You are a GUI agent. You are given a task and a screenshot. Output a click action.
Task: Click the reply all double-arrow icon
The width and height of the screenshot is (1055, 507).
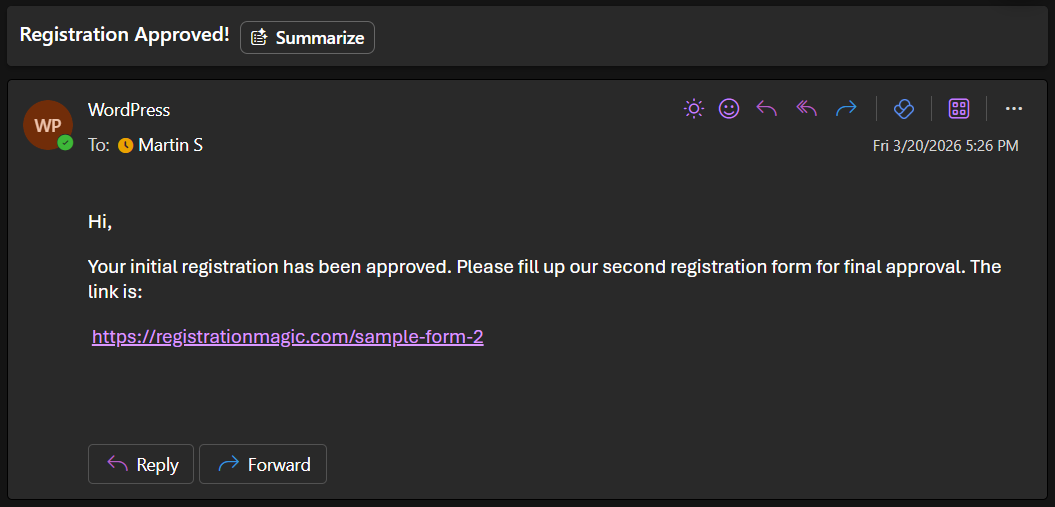point(807,109)
